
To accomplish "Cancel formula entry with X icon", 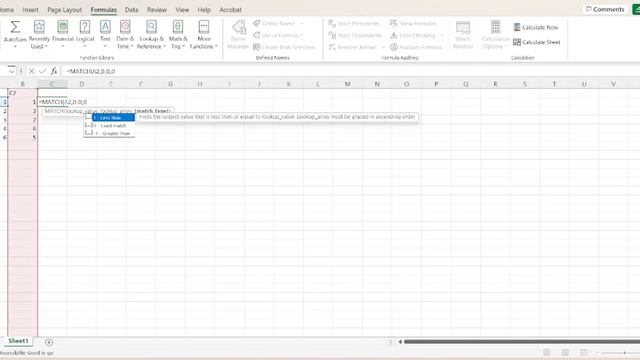I will tap(32, 71).
